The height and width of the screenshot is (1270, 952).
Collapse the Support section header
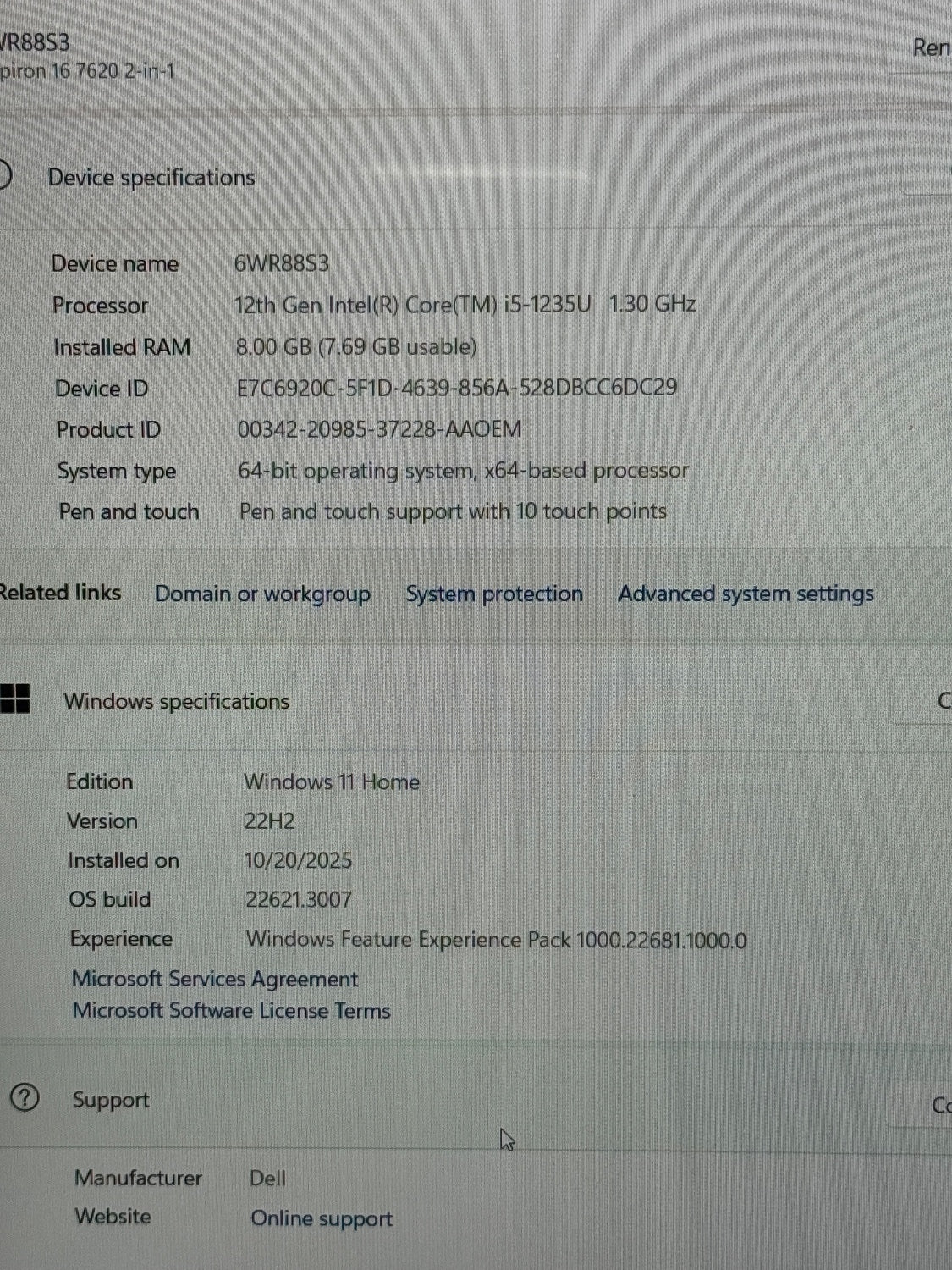tap(110, 1100)
